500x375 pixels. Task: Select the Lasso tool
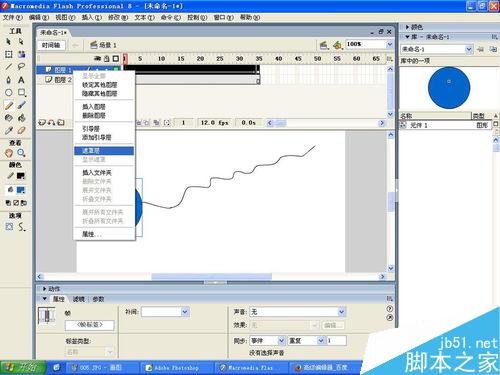(21, 67)
